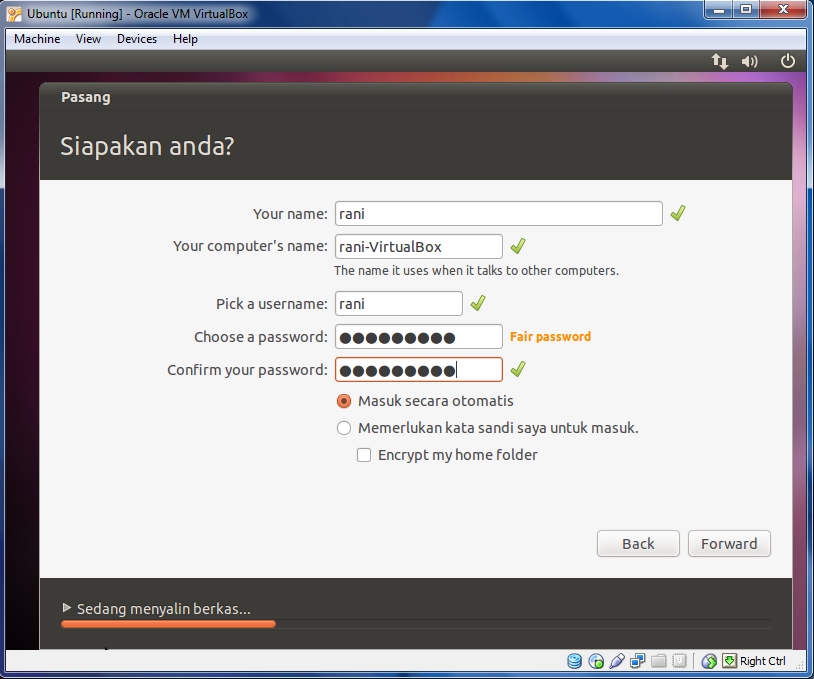Image resolution: width=814 pixels, height=679 pixels.
Task: Click the checkmark beside computer's name field
Action: point(518,246)
